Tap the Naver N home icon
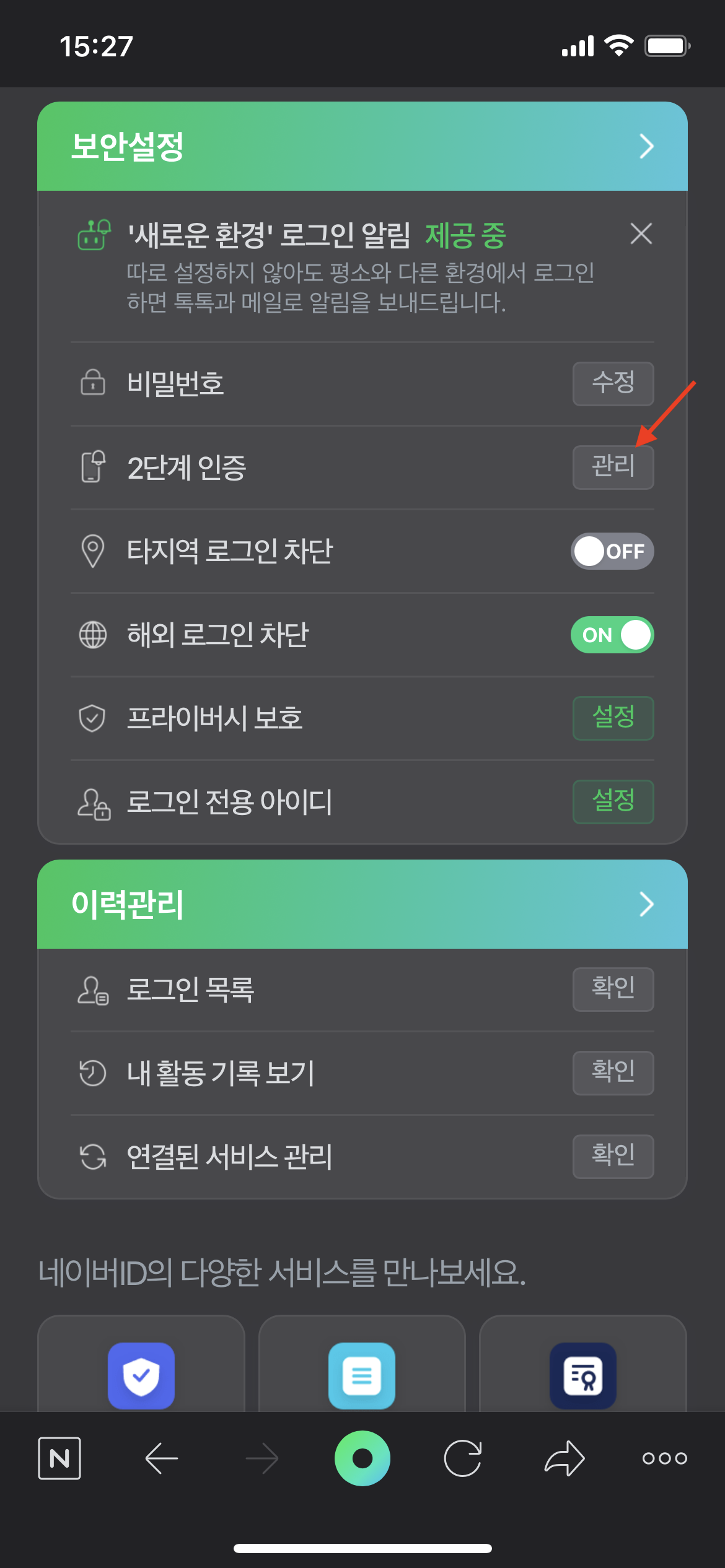 pos(59,1458)
